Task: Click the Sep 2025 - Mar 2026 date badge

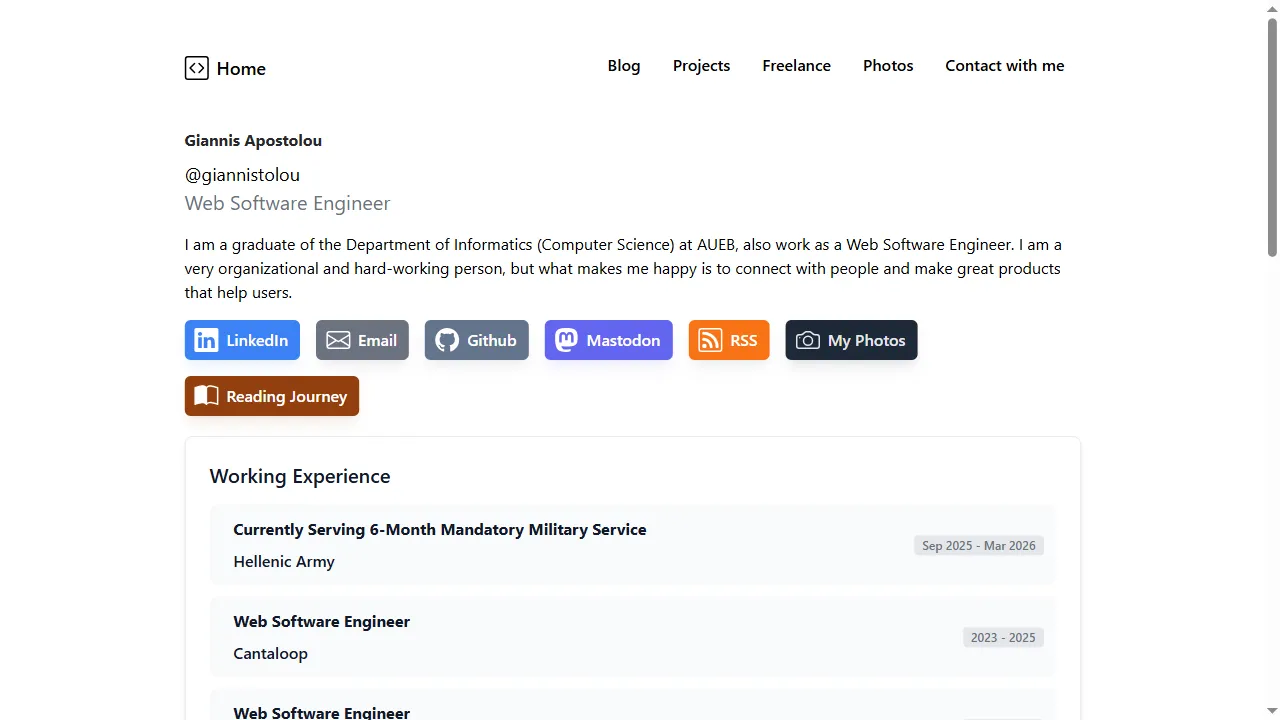Action: pyautogui.click(x=978, y=546)
